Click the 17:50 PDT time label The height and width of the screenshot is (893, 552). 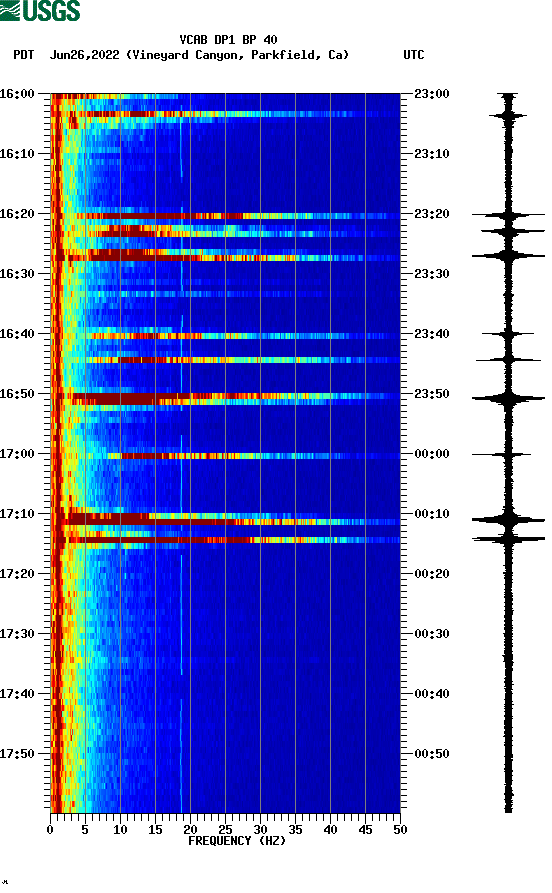pos(17,753)
